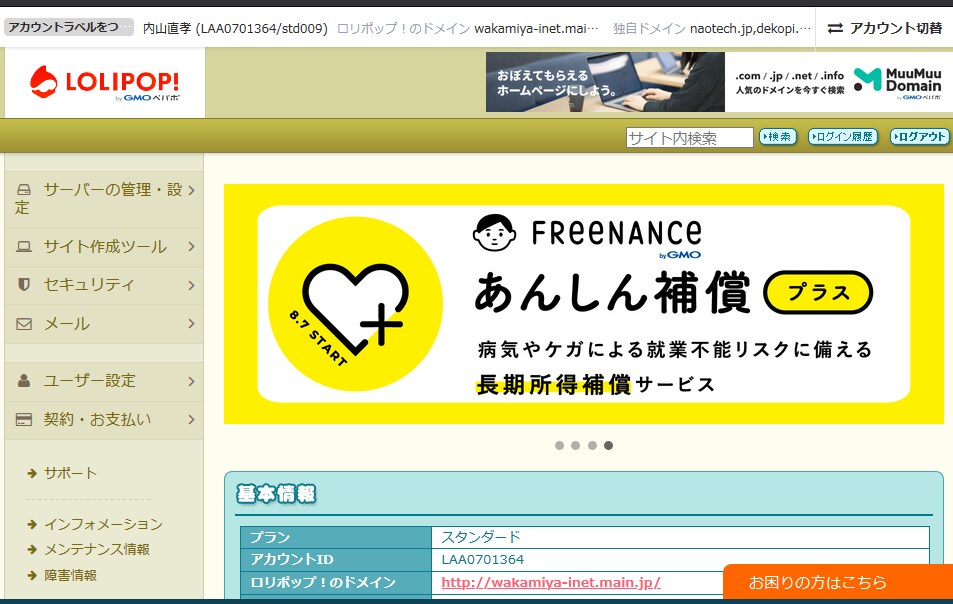Click アカウントラベルをつ… label button
953x604 pixels.
tap(69, 27)
